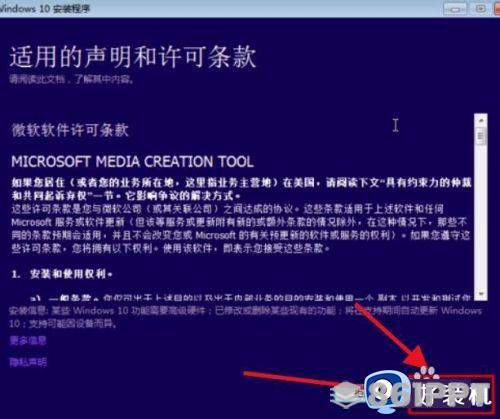Maximize the Windows 10 setup window
This screenshot has width=500, height=419.
point(480,8)
